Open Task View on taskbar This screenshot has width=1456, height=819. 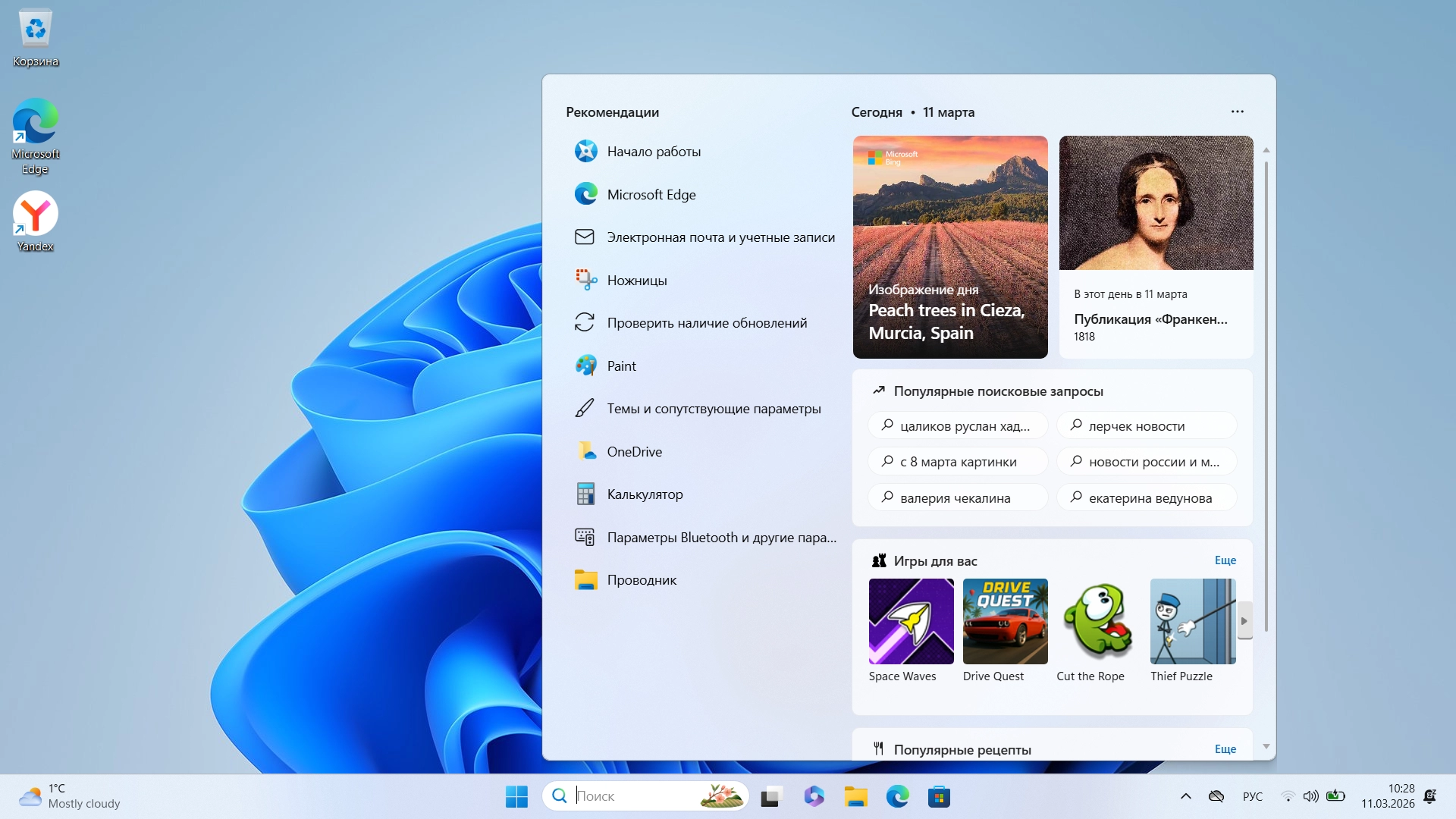771,796
